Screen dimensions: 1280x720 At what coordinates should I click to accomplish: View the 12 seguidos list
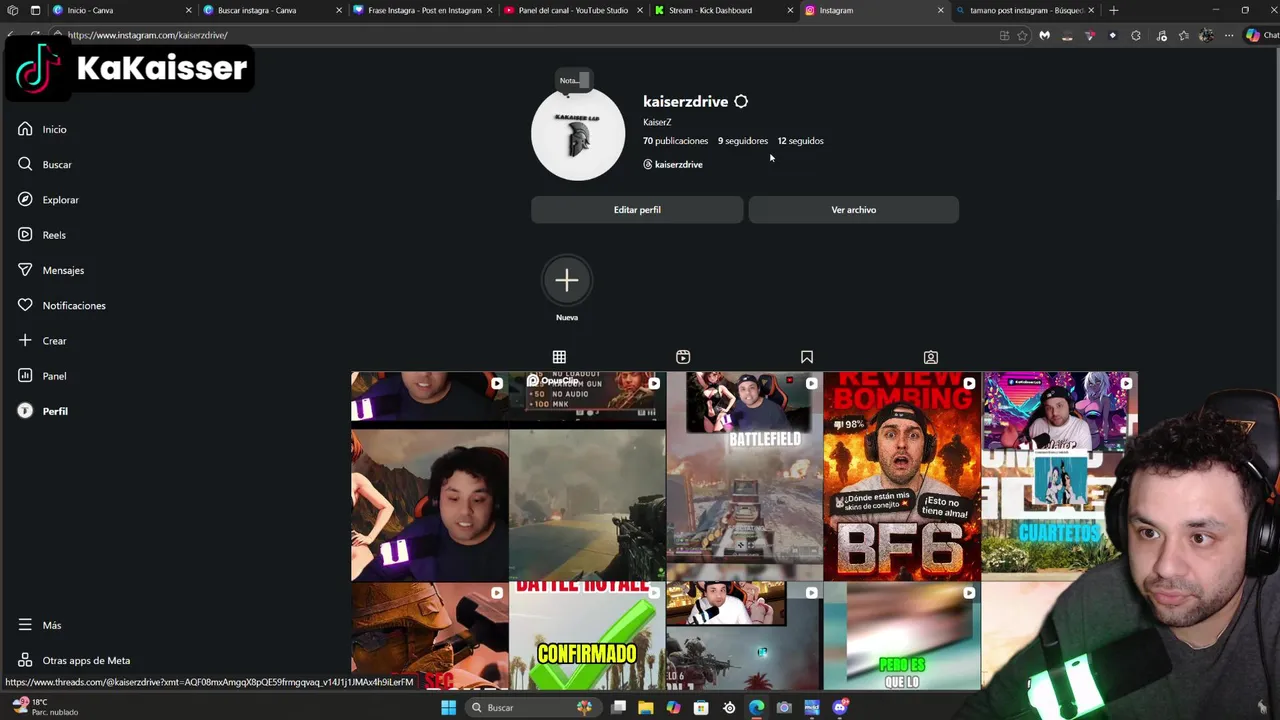801,141
